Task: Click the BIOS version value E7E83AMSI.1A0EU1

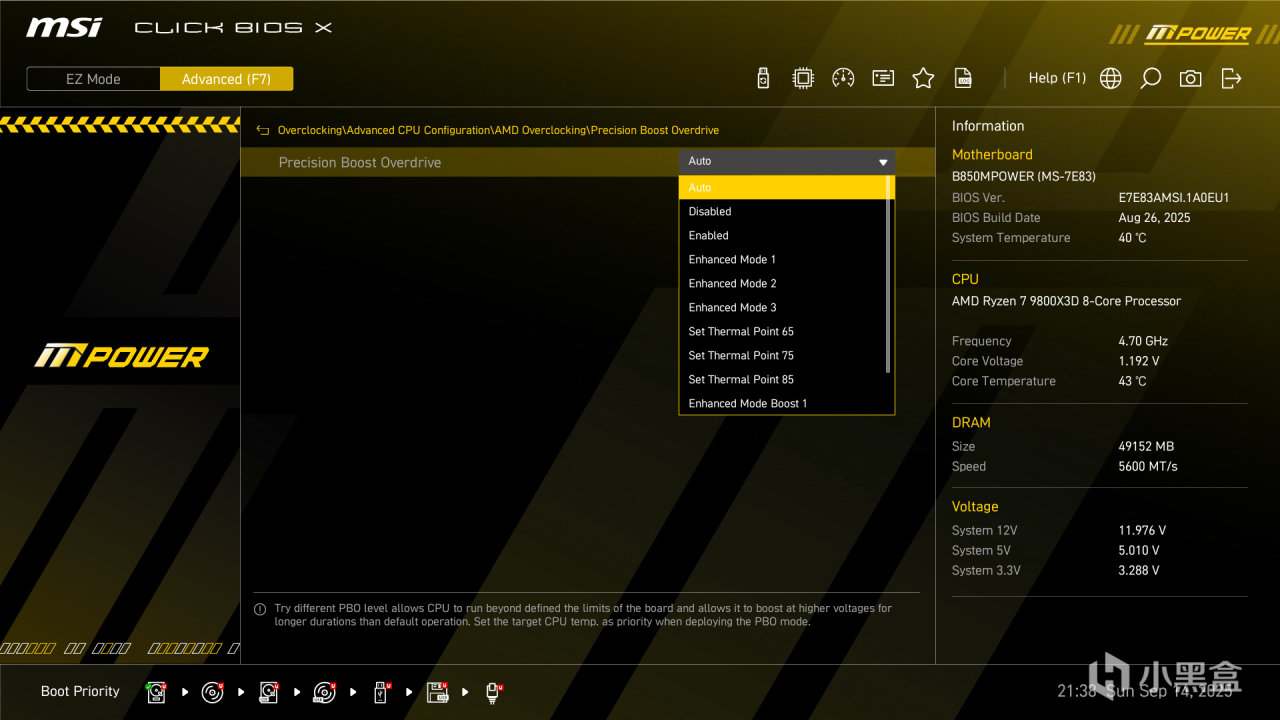Action: (1174, 198)
